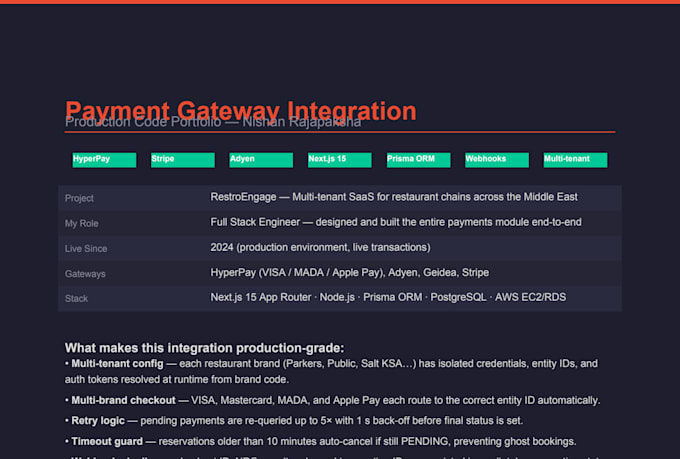The width and height of the screenshot is (680, 459).
Task: Click the Gateways row label
Action: coord(85,274)
